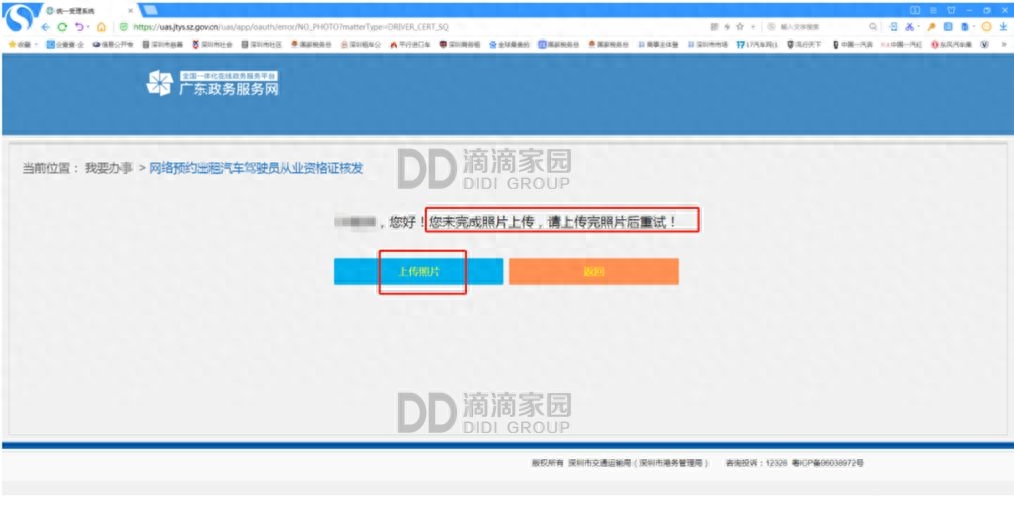Click the login arrow toolbar icon
This screenshot has width=1014, height=508.
pyautogui.click(x=894, y=26)
